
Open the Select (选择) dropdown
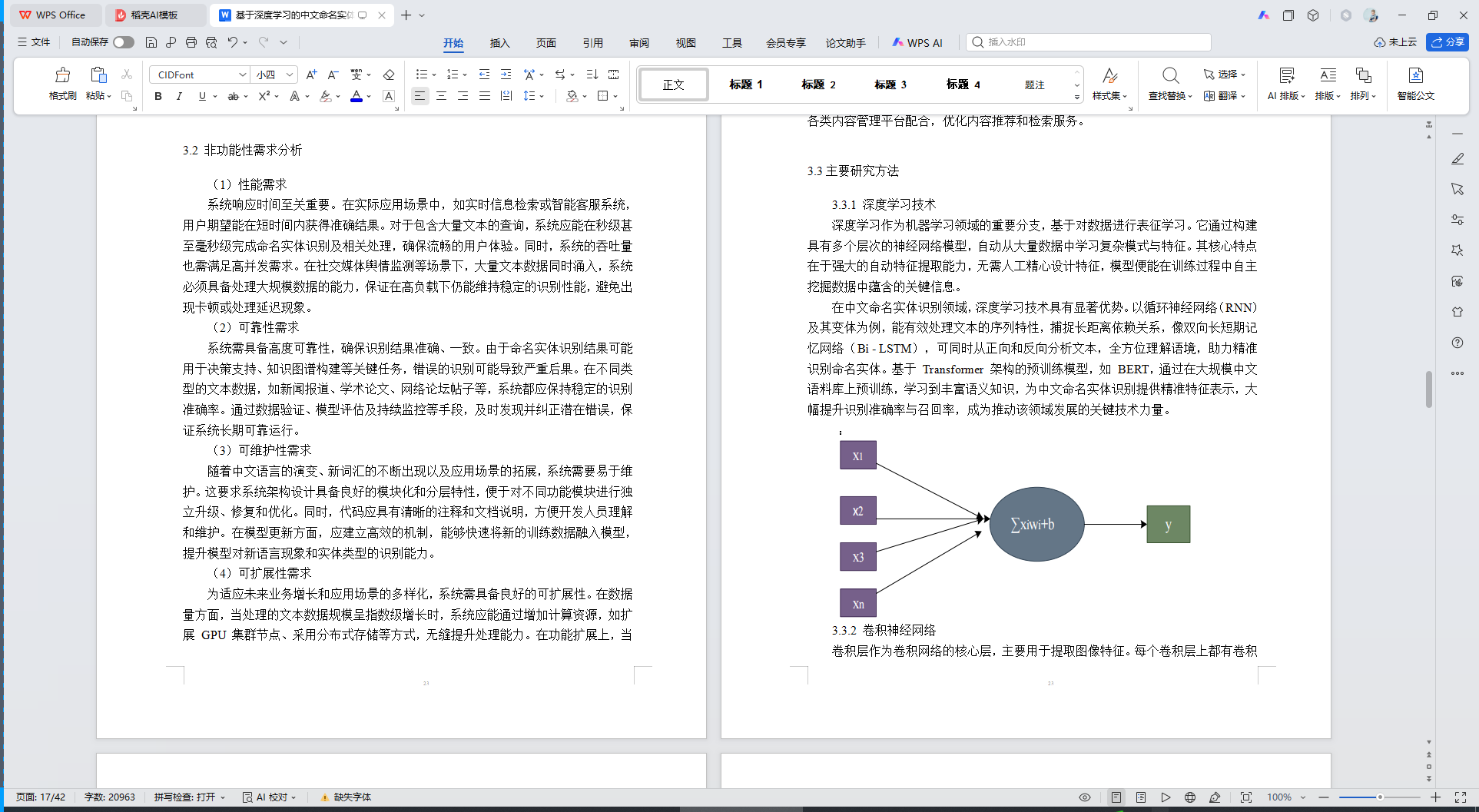[1225, 75]
